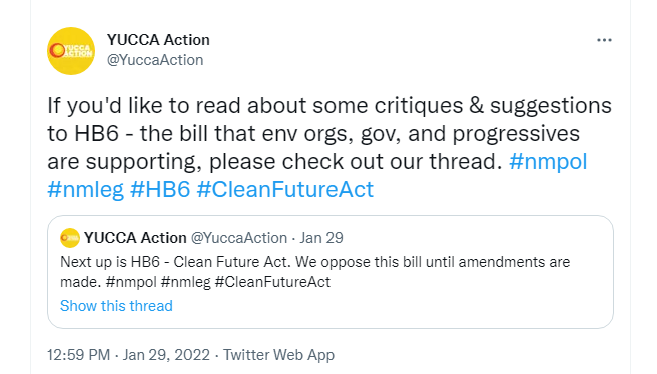Screen dimensions: 657x374
Task: Click #CleanFutureAct inside the quoted tweet text
Action: 273,282
